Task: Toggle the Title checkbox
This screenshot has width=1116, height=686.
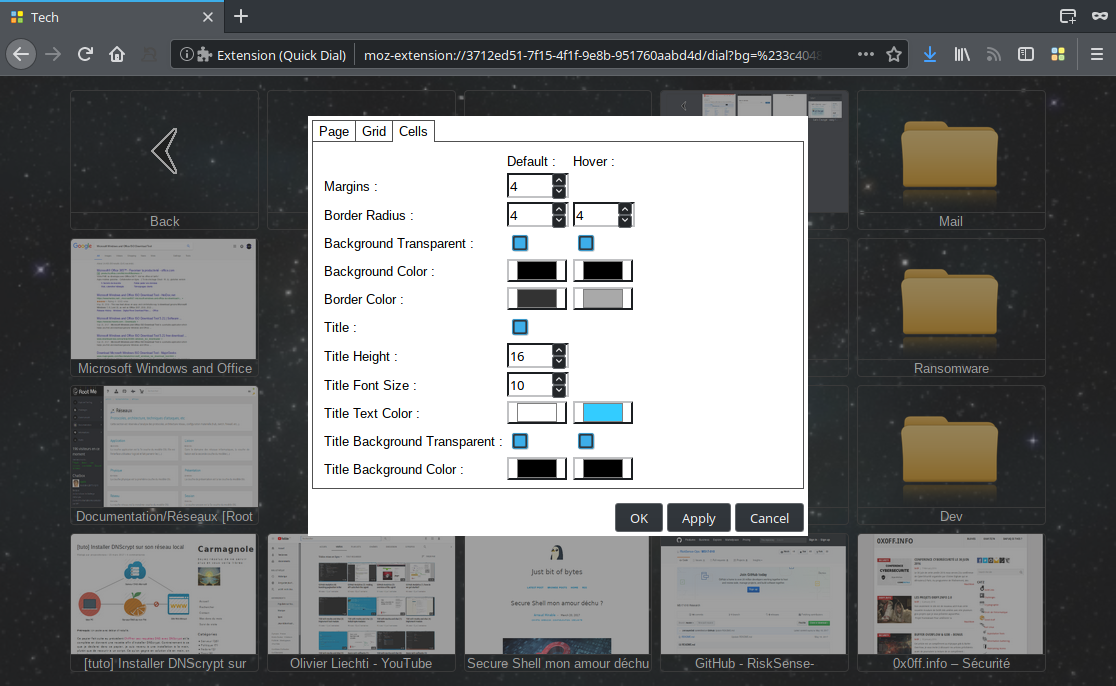Action: pos(520,327)
